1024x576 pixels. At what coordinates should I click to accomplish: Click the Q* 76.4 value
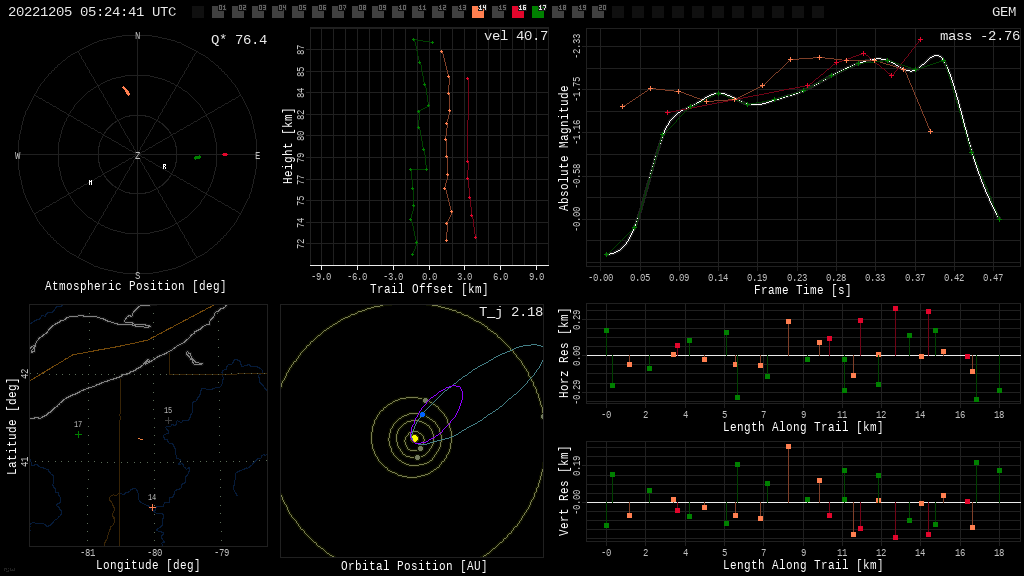[239, 40]
